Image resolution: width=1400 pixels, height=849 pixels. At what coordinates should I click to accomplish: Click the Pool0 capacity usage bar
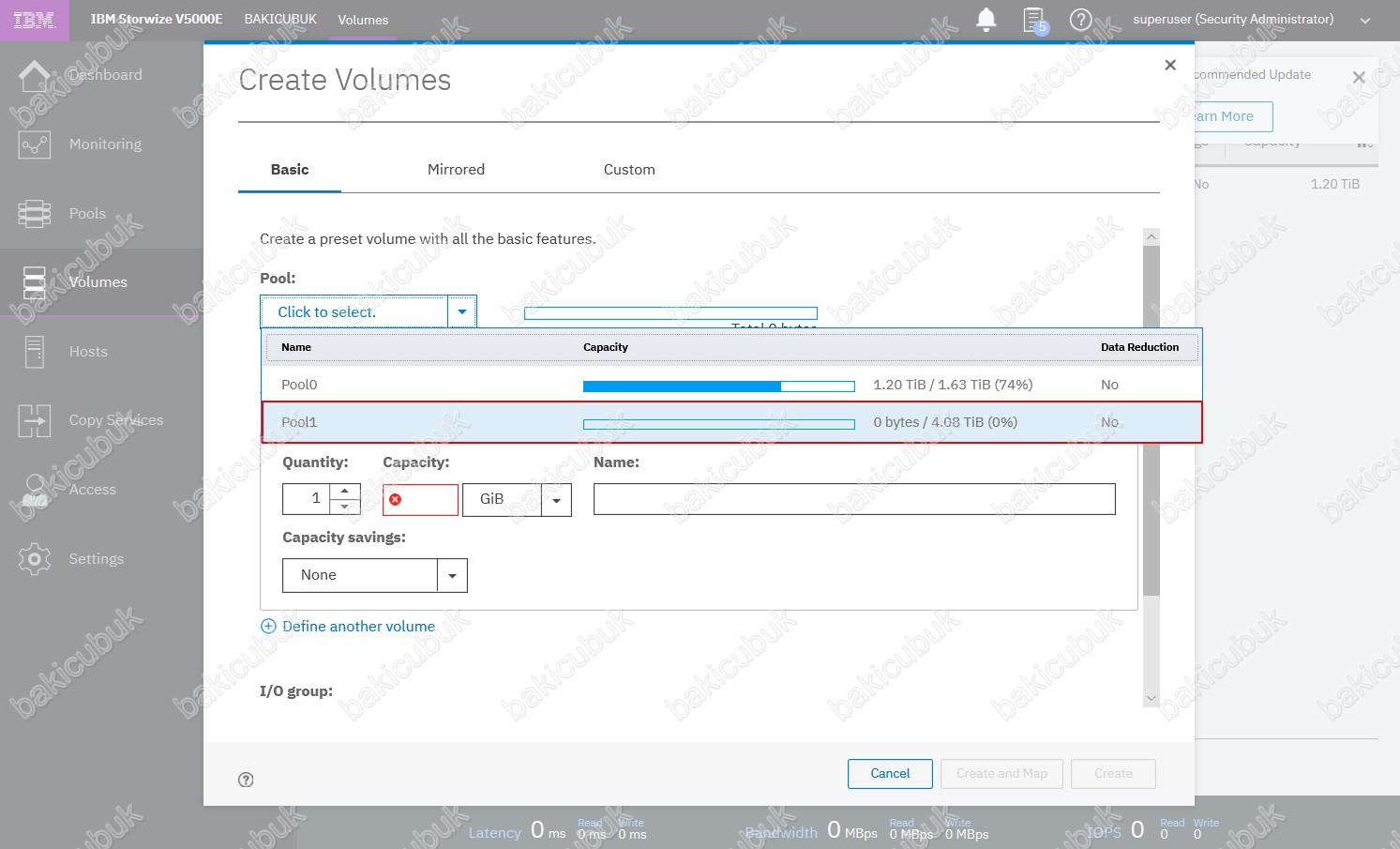click(718, 386)
